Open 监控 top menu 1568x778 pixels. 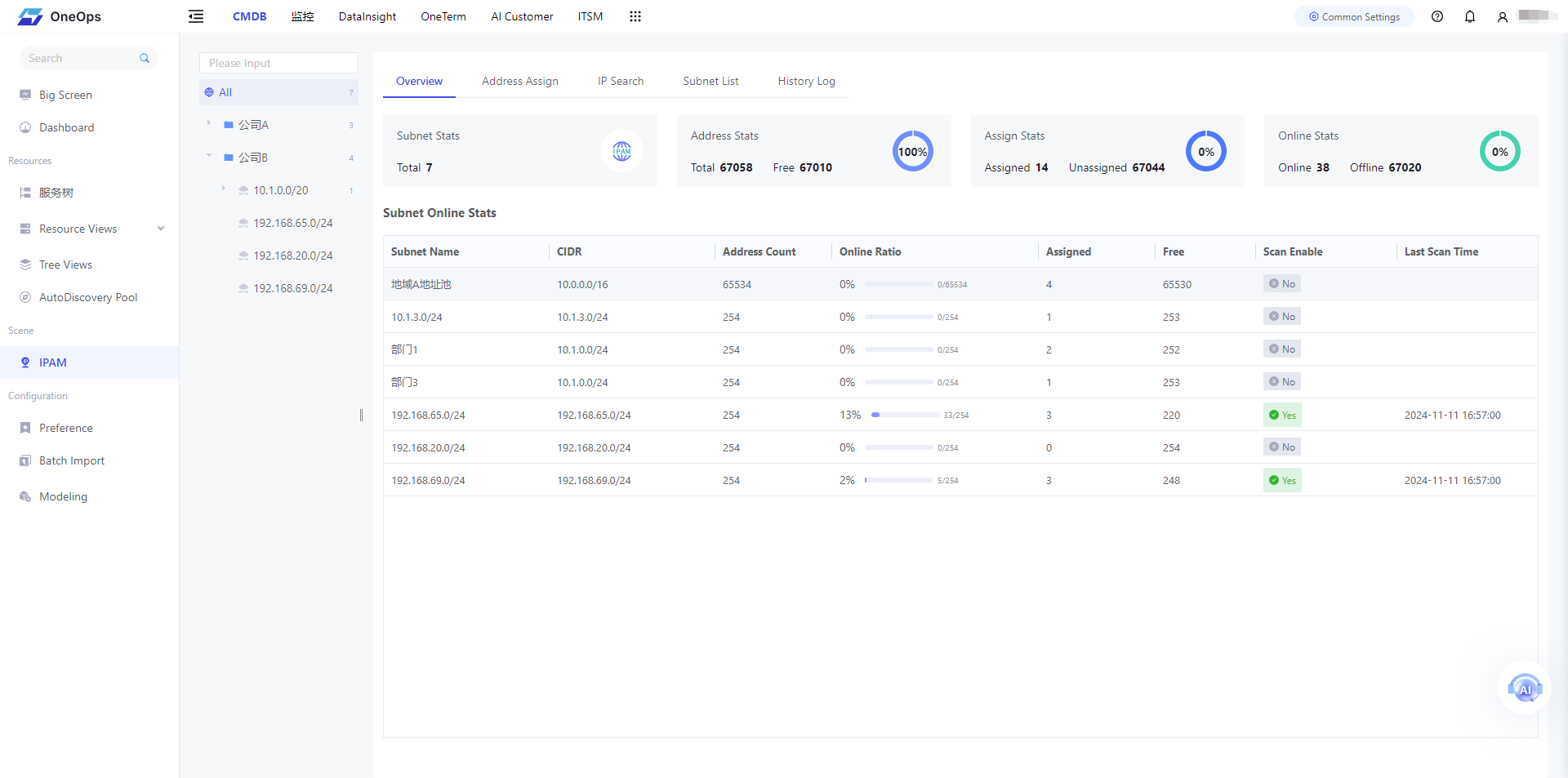[303, 16]
